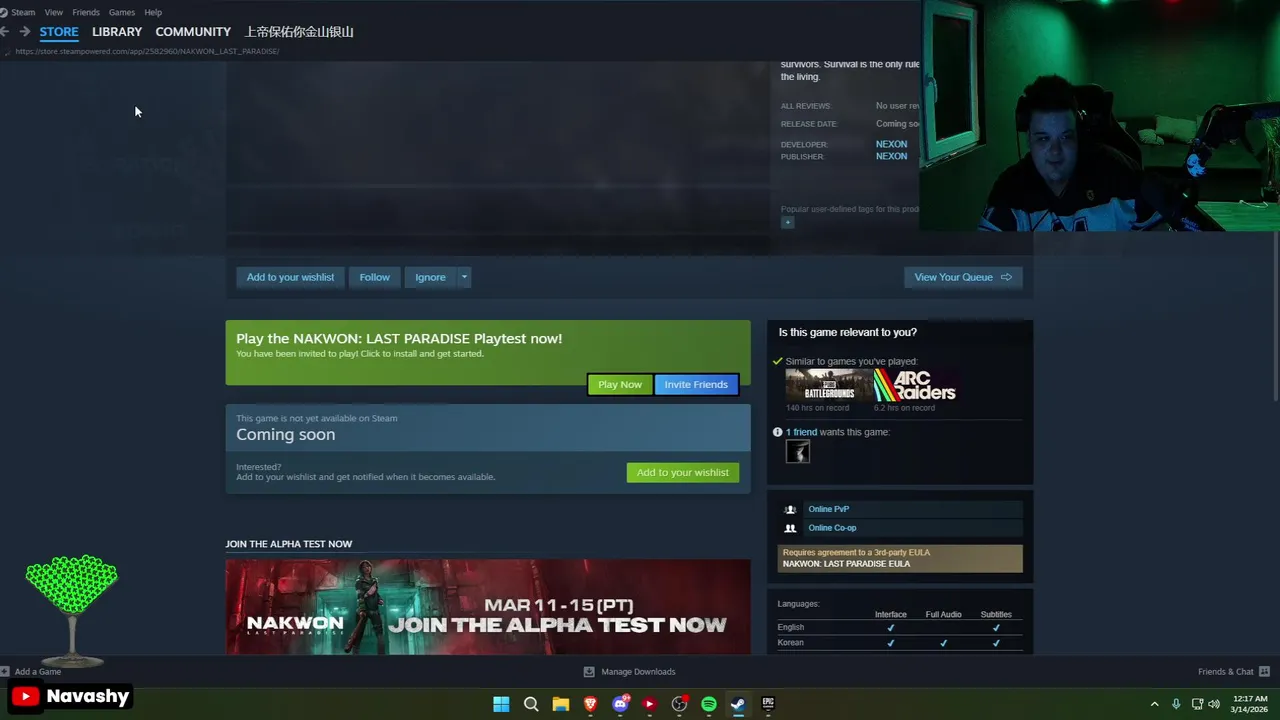The height and width of the screenshot is (720, 1280).
Task: Open the Windows Start menu
Action: point(501,704)
